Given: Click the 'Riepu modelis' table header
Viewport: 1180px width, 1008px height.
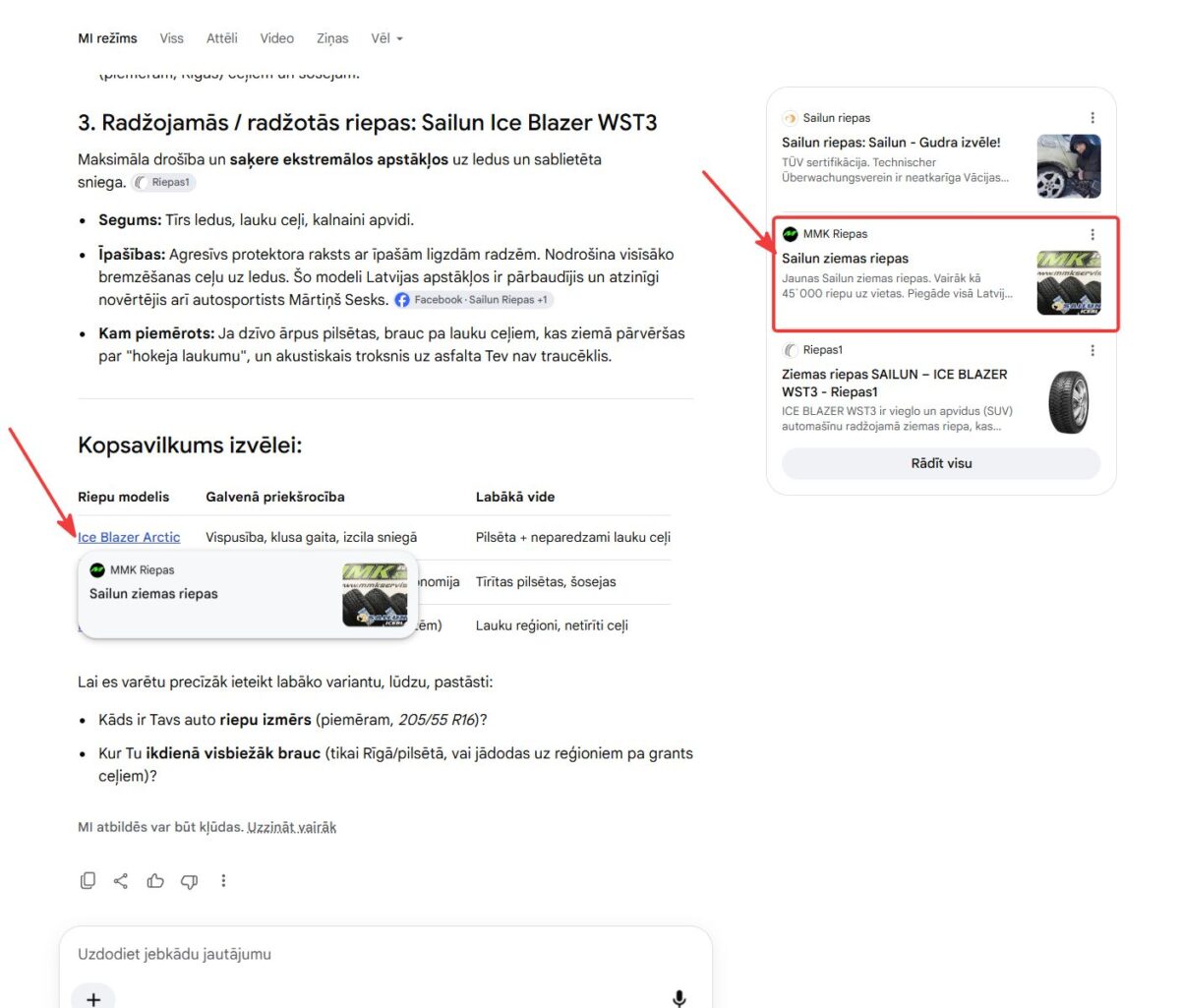Looking at the screenshot, I should coord(124,497).
